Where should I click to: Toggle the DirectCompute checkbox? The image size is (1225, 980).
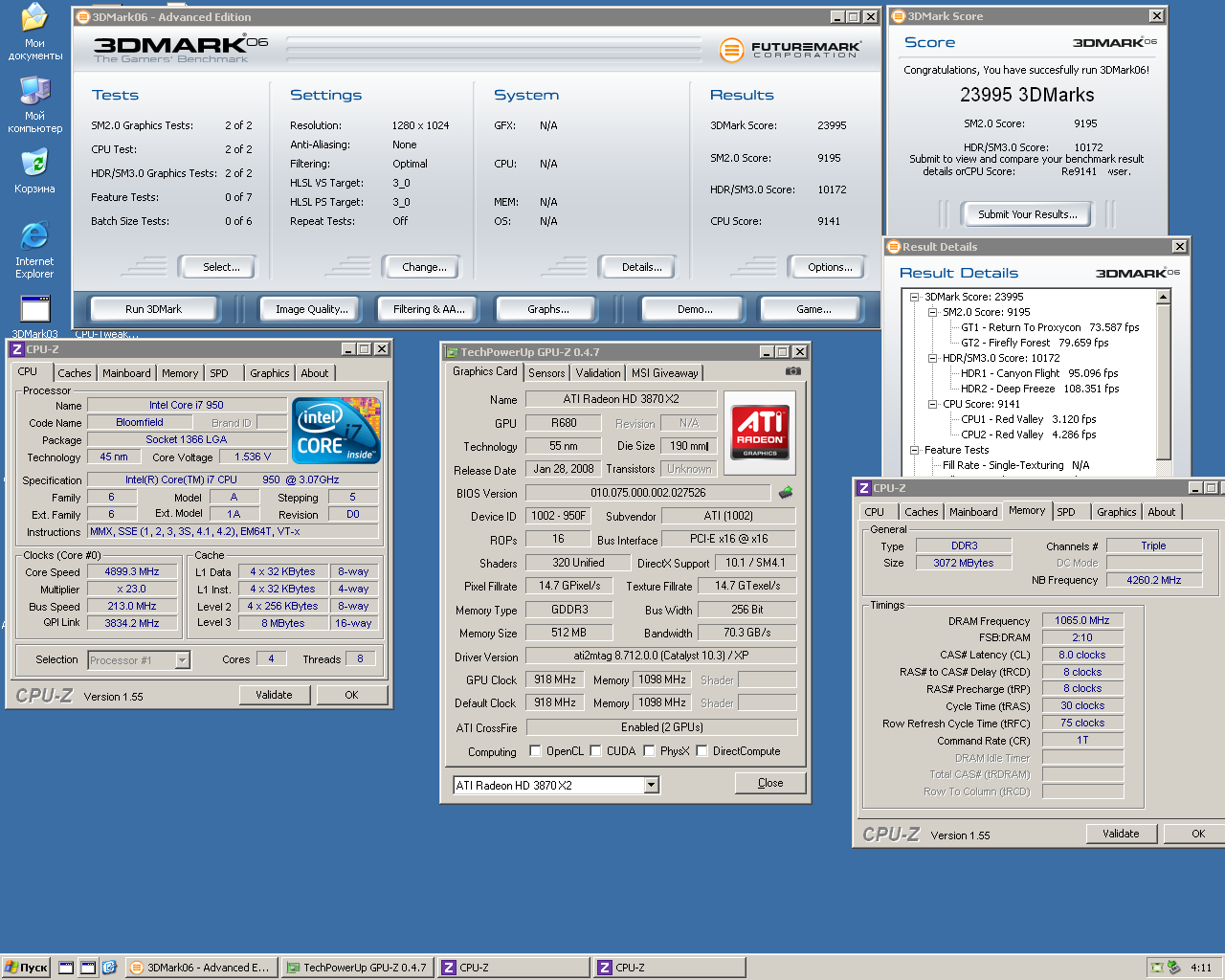[x=702, y=751]
